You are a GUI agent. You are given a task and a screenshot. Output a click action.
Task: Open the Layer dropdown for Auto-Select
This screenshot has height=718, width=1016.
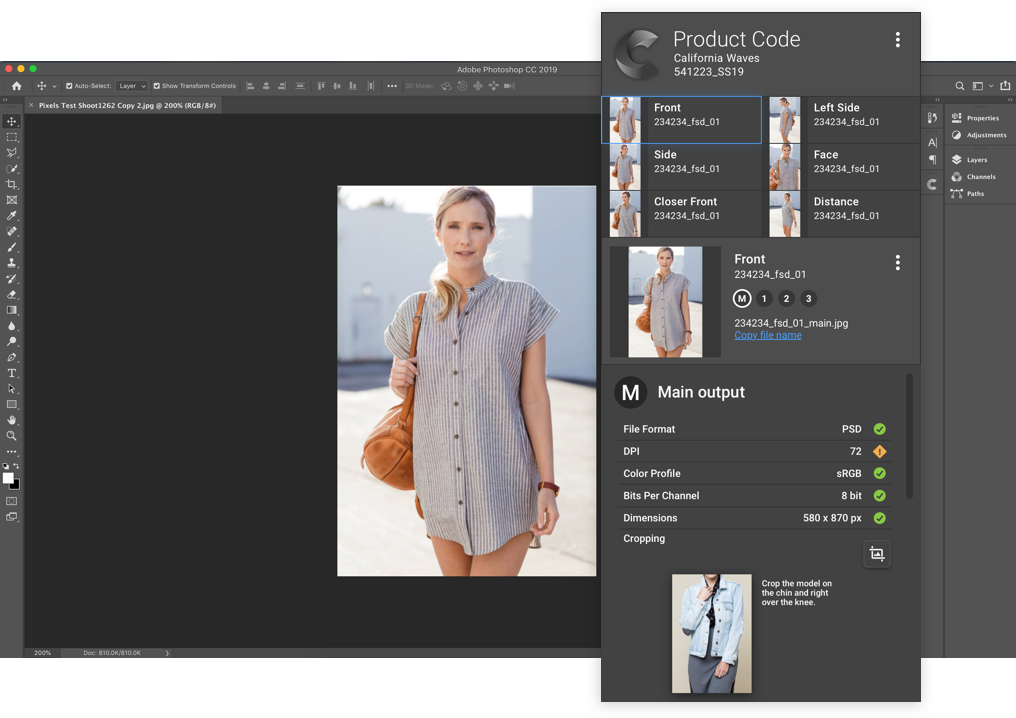coord(131,86)
